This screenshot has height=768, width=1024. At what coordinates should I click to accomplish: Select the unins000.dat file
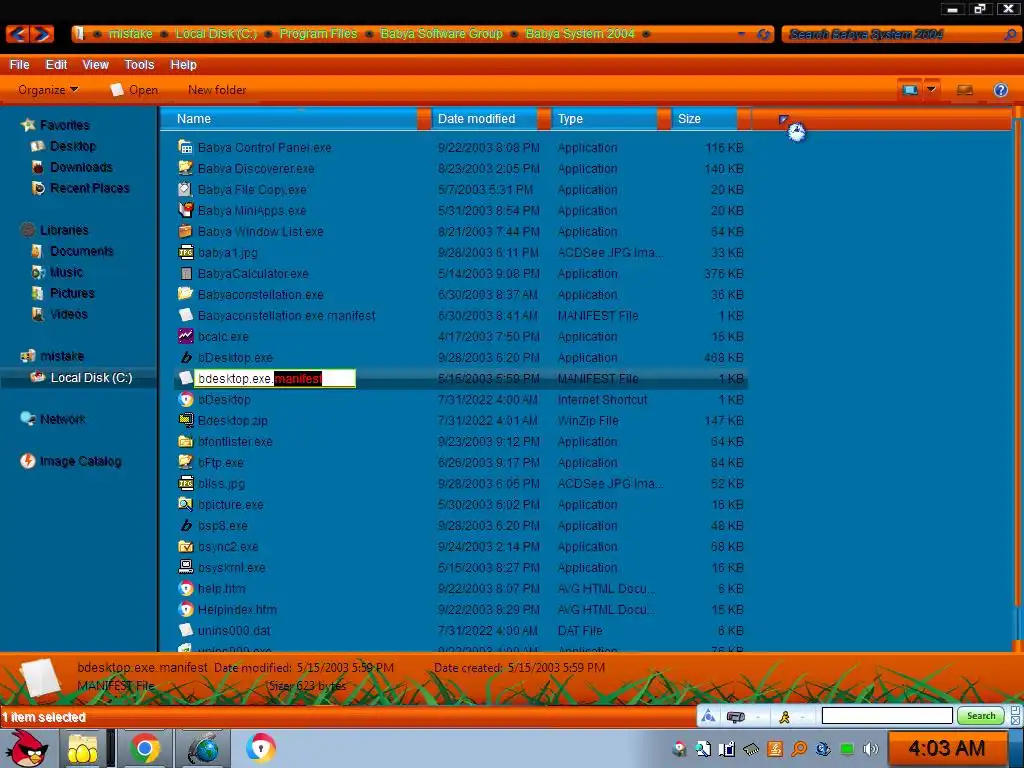click(x=461, y=630)
